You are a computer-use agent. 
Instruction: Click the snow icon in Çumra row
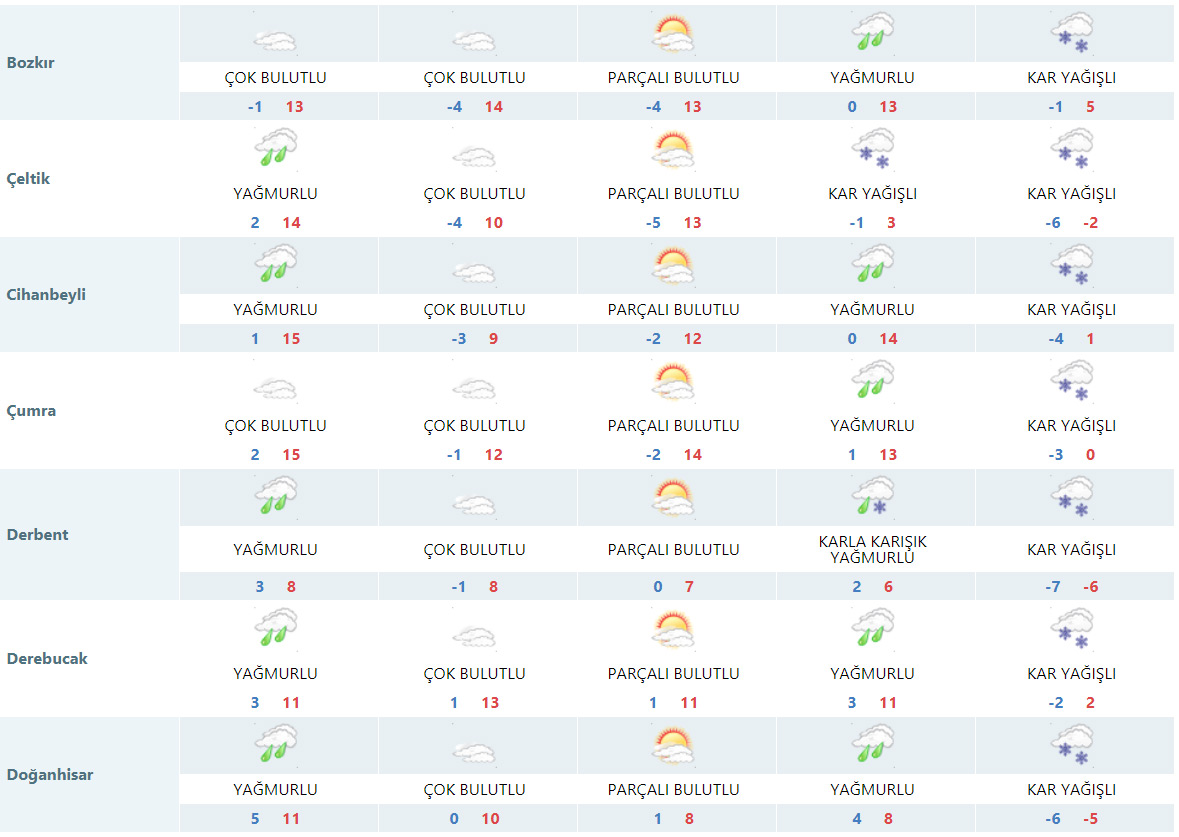click(1073, 382)
